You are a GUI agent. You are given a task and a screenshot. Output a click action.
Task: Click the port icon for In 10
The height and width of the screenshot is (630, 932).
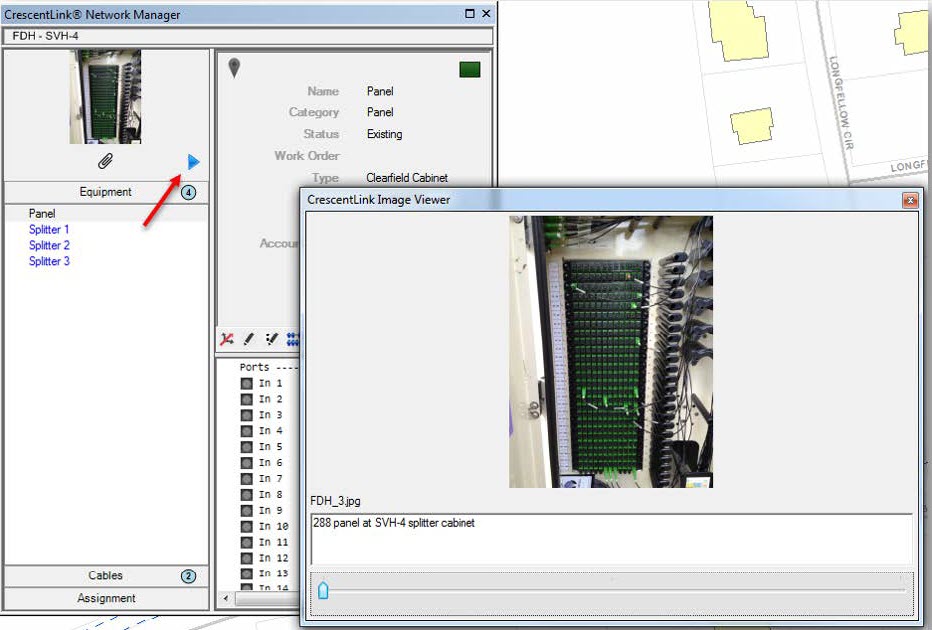(x=247, y=527)
